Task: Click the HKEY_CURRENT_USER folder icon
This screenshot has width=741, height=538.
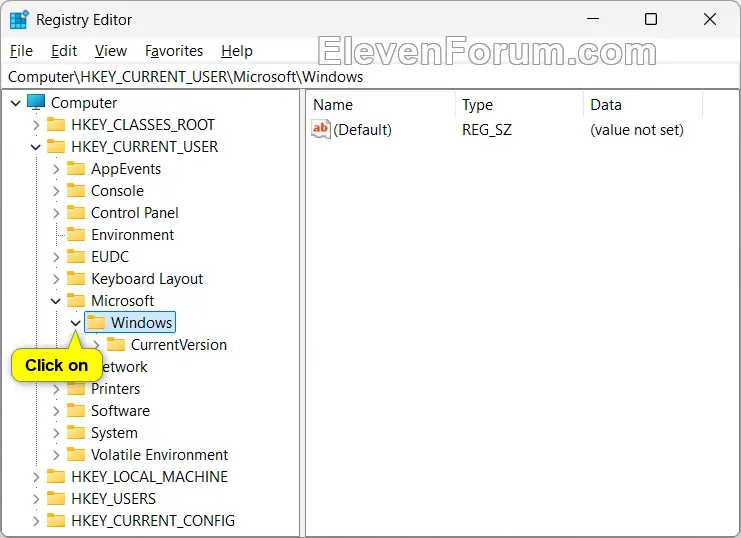Action: pyautogui.click(x=56, y=147)
